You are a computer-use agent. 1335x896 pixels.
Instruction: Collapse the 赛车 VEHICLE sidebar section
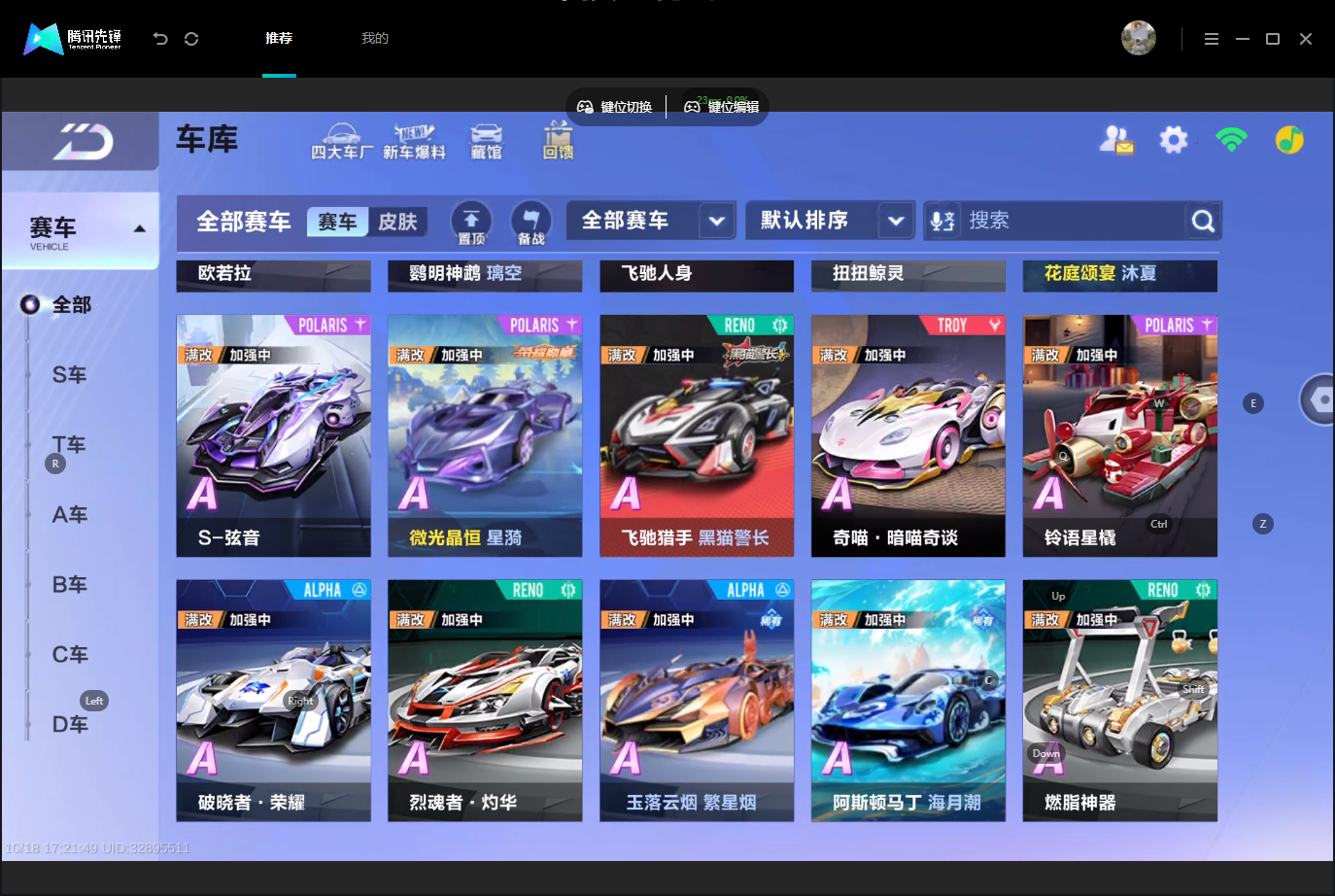(81, 230)
